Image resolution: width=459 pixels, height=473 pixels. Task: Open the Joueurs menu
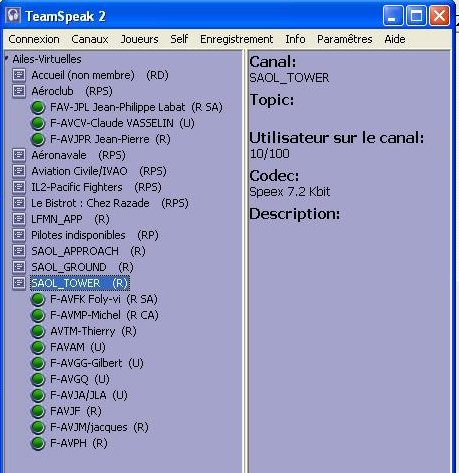139,39
